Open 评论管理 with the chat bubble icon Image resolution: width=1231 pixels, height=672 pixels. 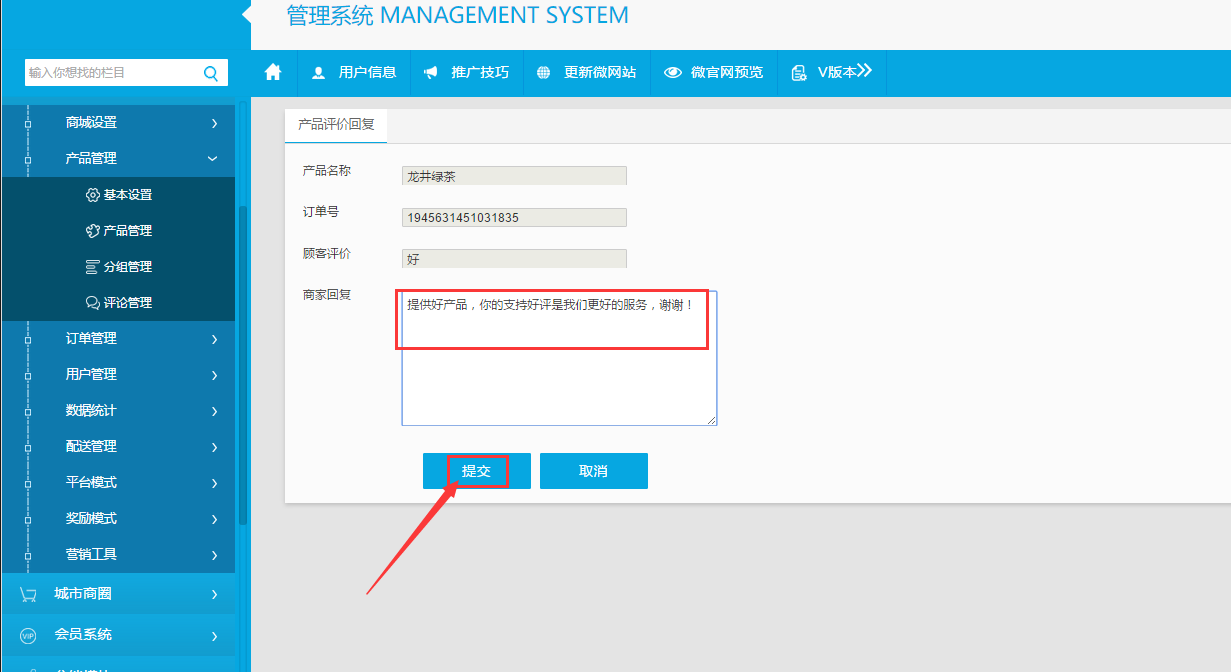[x=93, y=303]
